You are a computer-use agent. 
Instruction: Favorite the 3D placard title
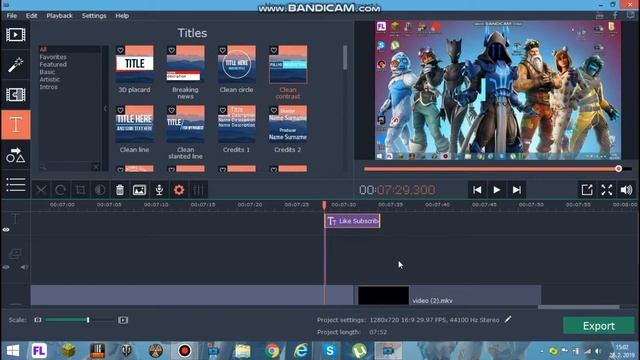[x=120, y=50]
